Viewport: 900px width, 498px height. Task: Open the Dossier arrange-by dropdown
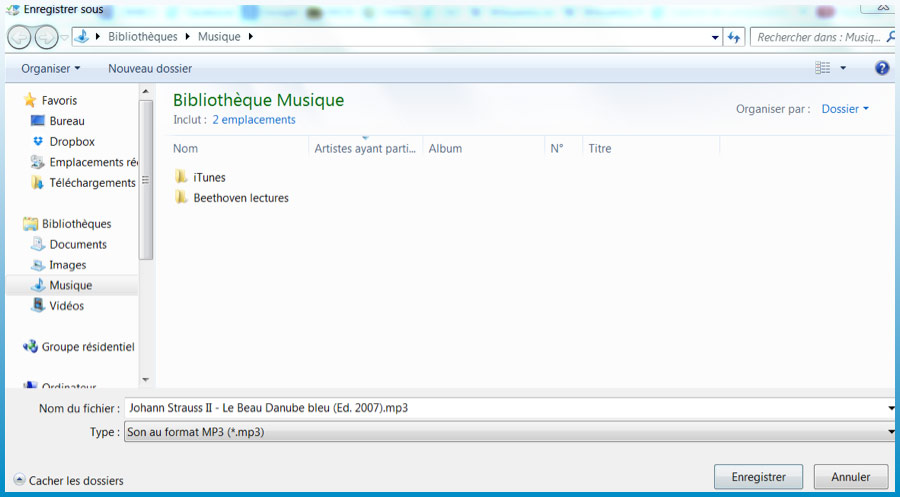(845, 109)
